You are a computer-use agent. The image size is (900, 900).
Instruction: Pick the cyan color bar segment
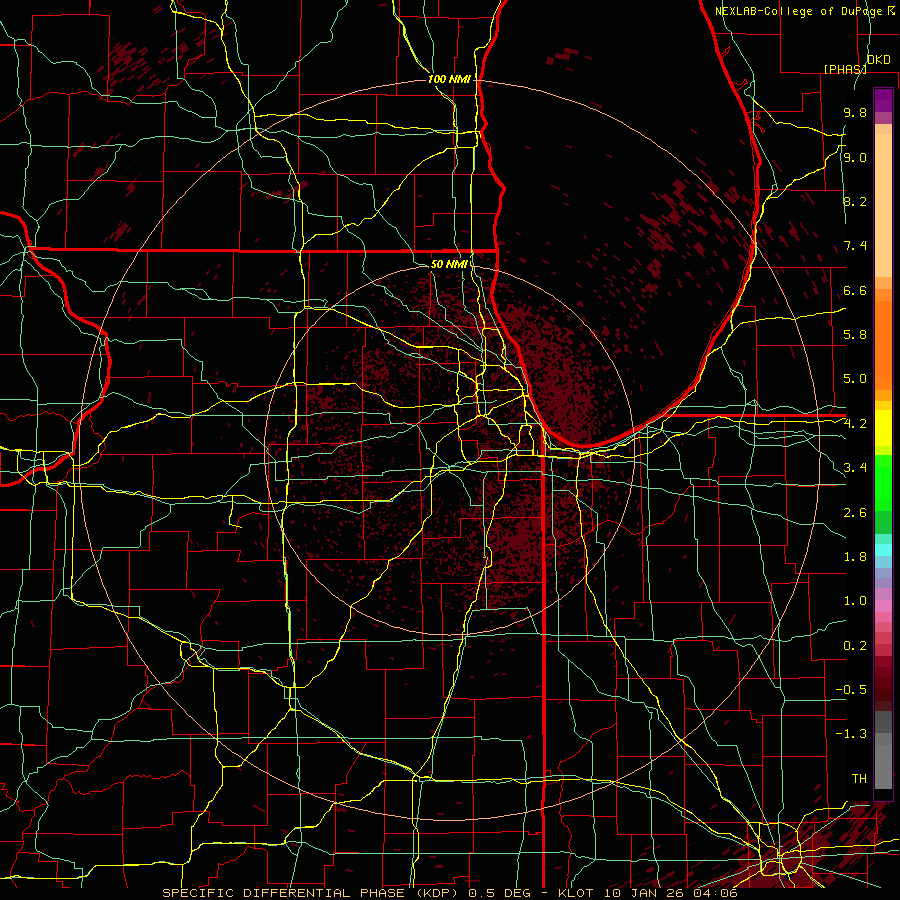pyautogui.click(x=883, y=550)
